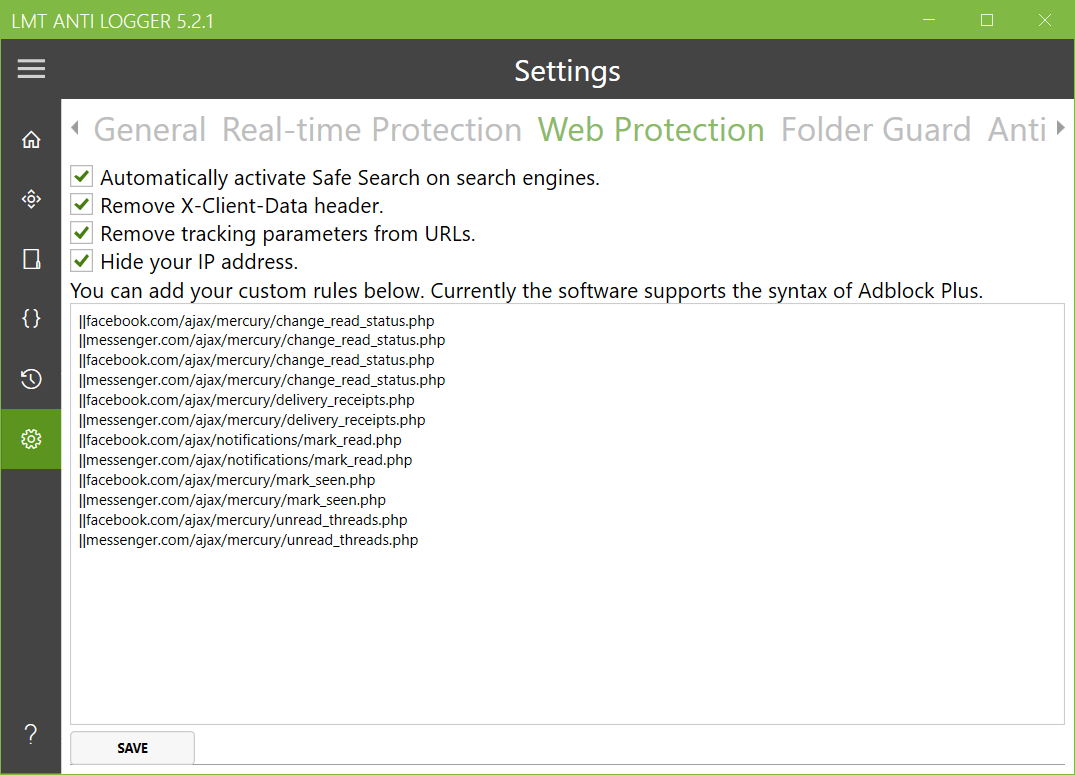Viewport: 1075px width, 775px height.
Task: Click inside the custom rules text area
Action: (567, 630)
